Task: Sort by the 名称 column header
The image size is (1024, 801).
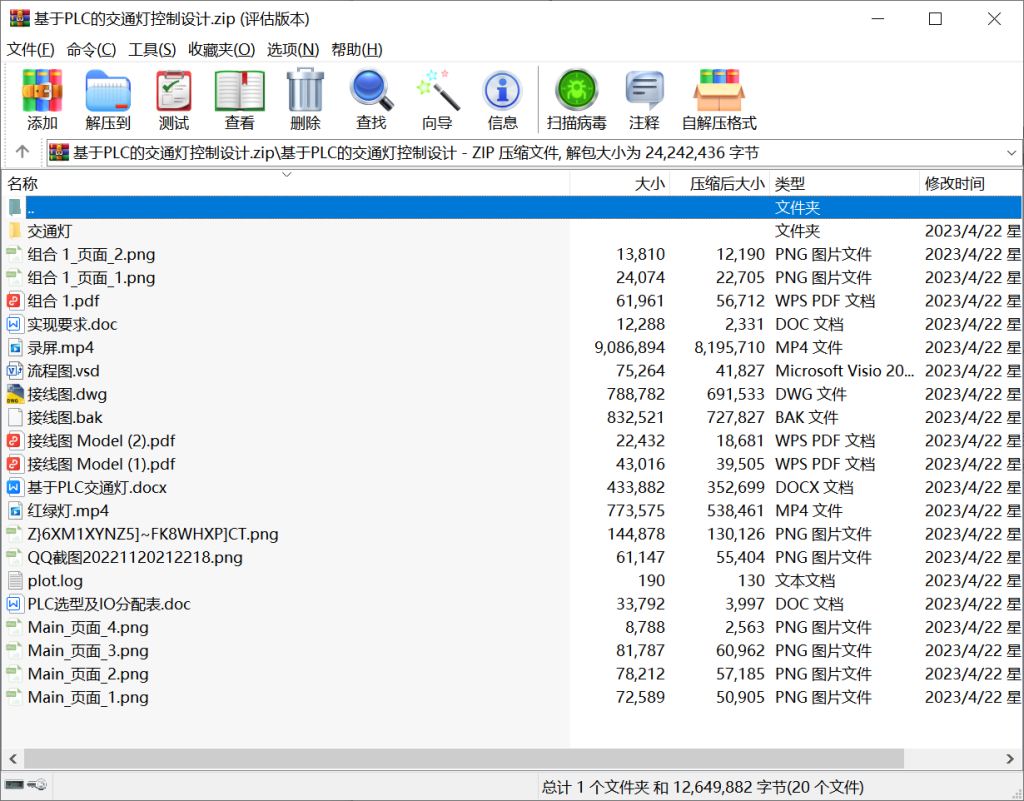Action: (x=23, y=184)
